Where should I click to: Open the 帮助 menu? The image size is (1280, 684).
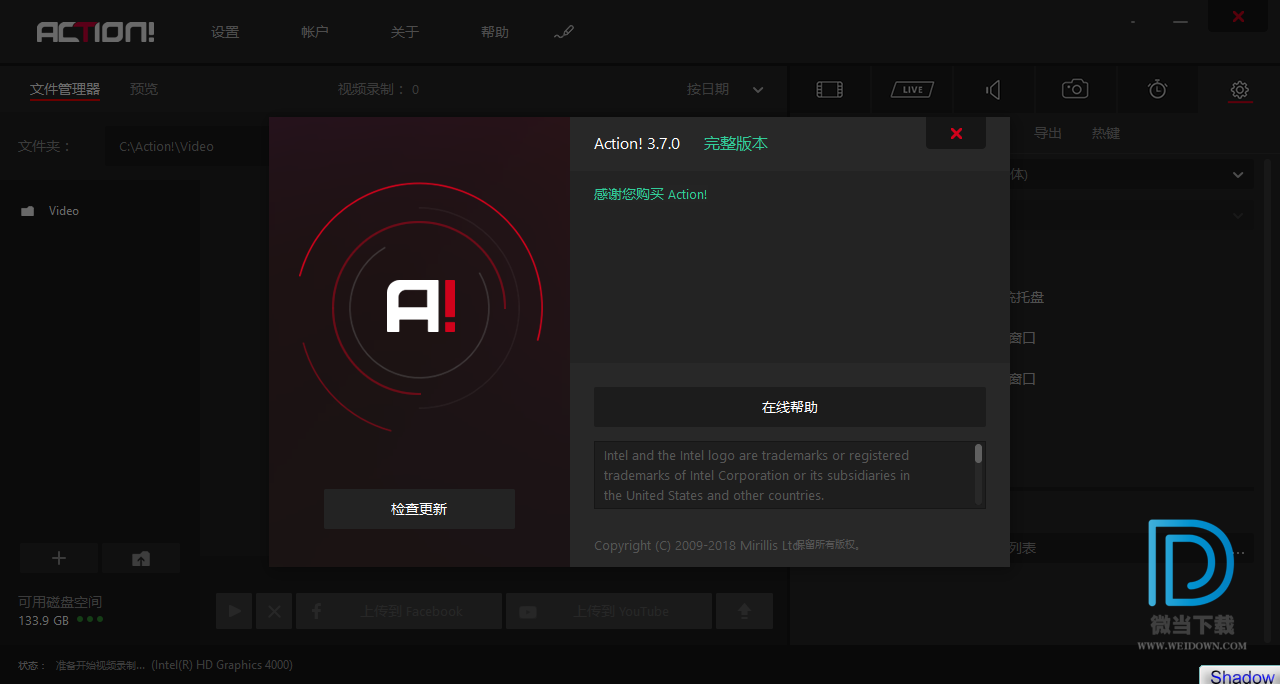495,32
